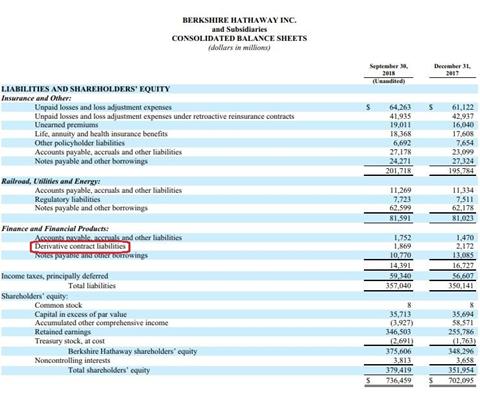Select the retroactive reinsurance contracts row label
This screenshot has width=480, height=407.
click(x=164, y=116)
